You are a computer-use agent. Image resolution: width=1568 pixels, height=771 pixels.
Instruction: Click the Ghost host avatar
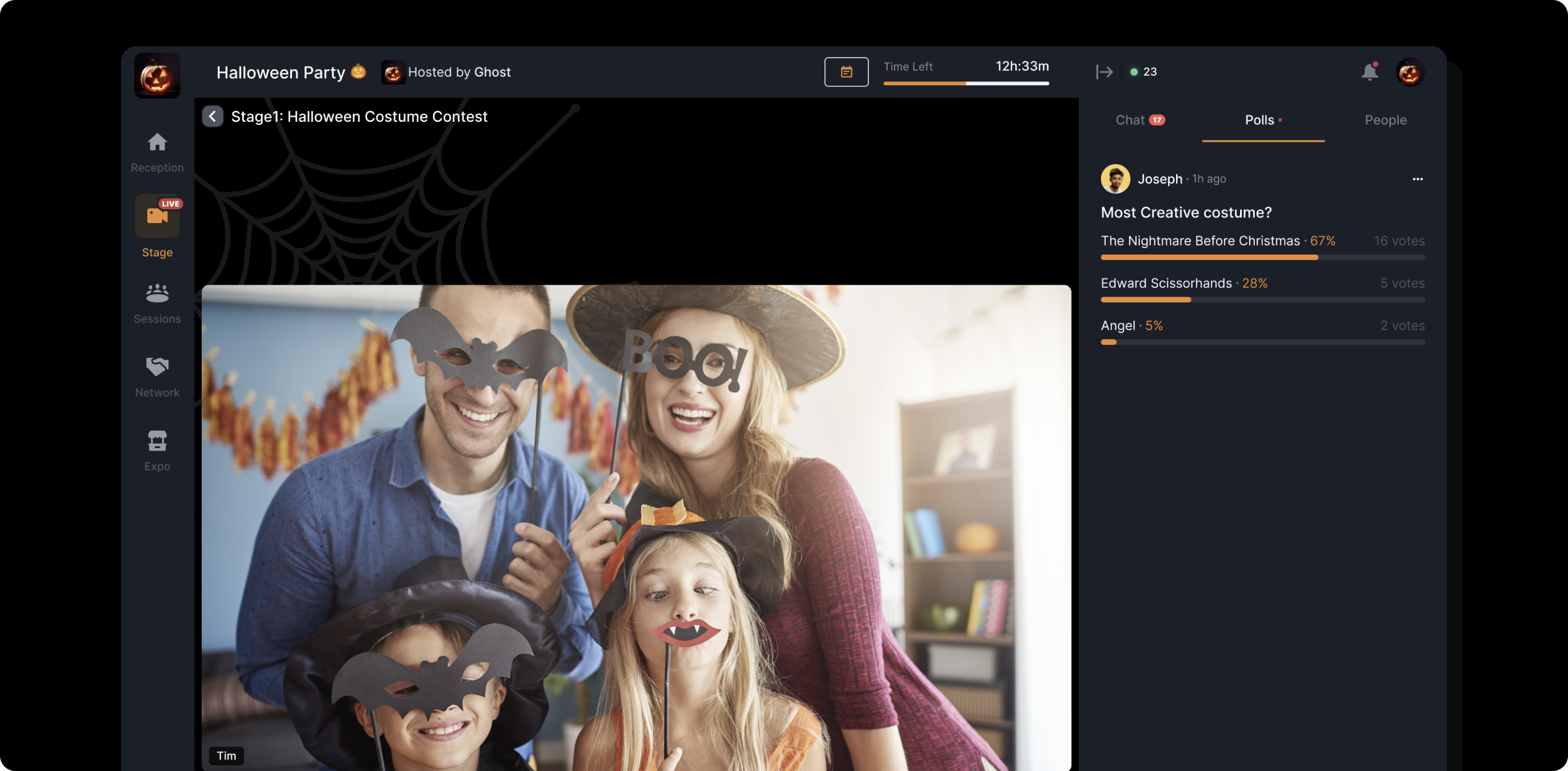(393, 72)
